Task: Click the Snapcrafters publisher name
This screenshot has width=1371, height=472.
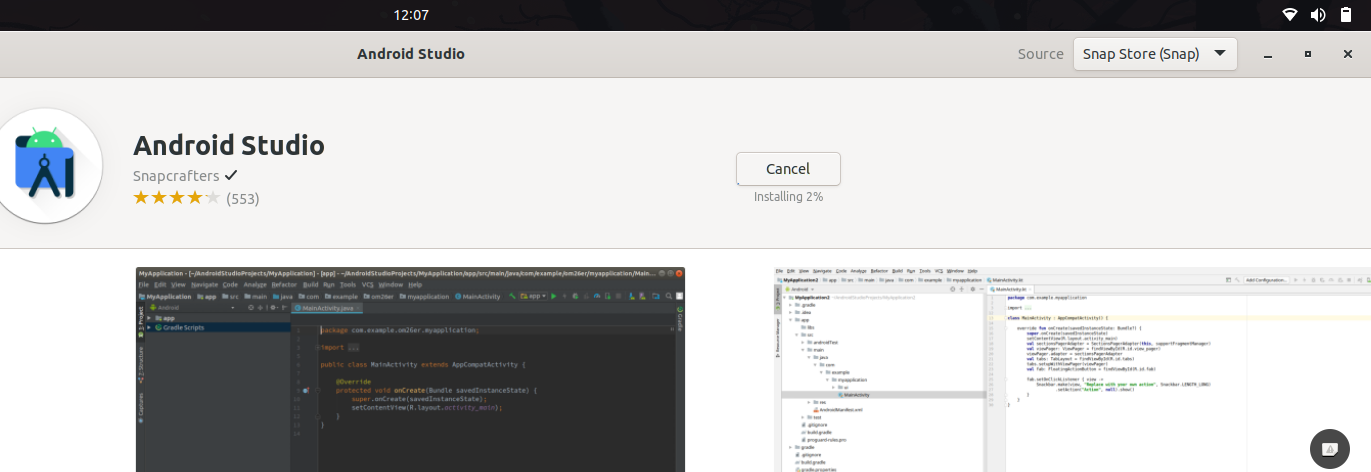Action: point(176,175)
